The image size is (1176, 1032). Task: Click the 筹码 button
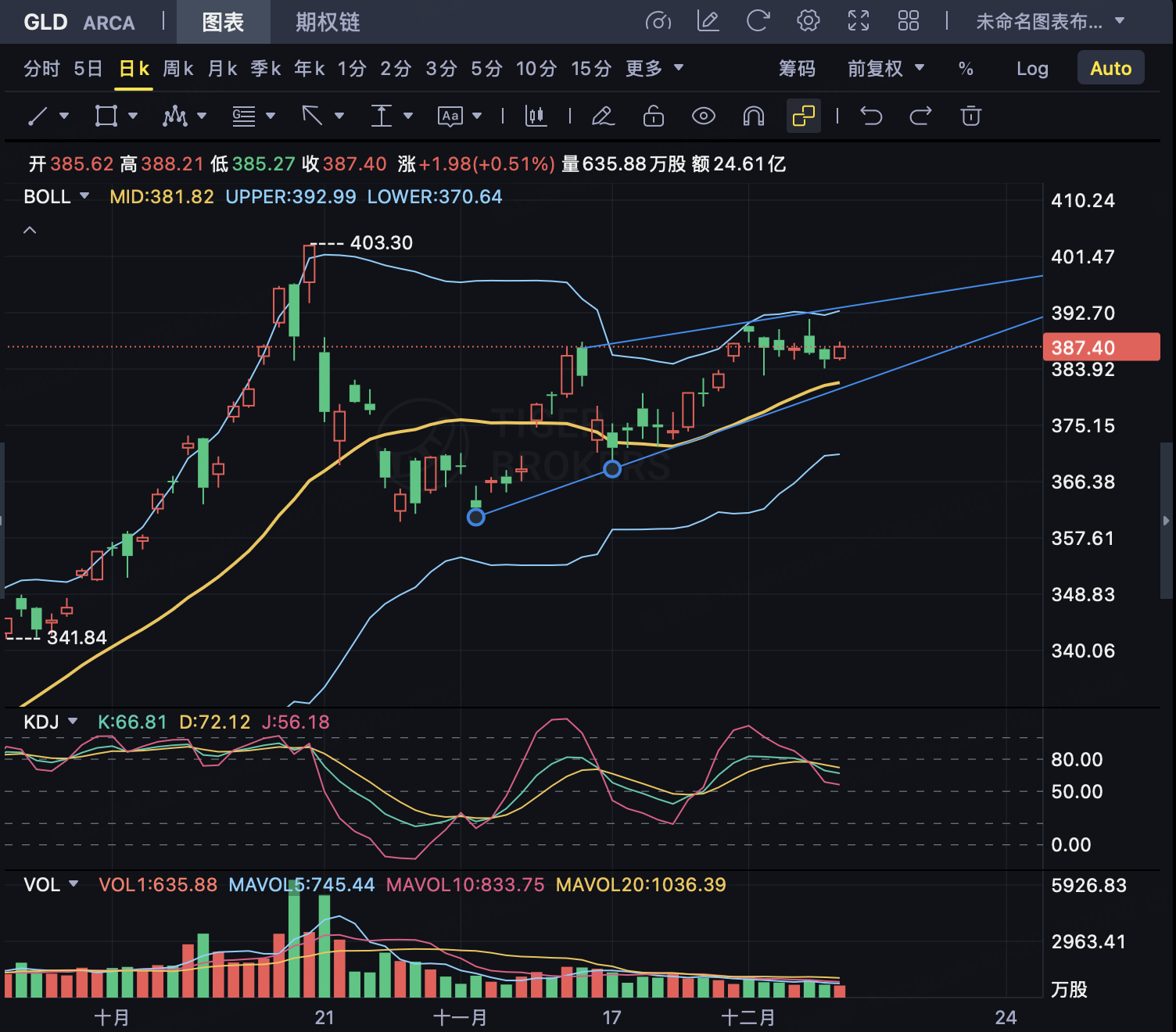click(797, 69)
